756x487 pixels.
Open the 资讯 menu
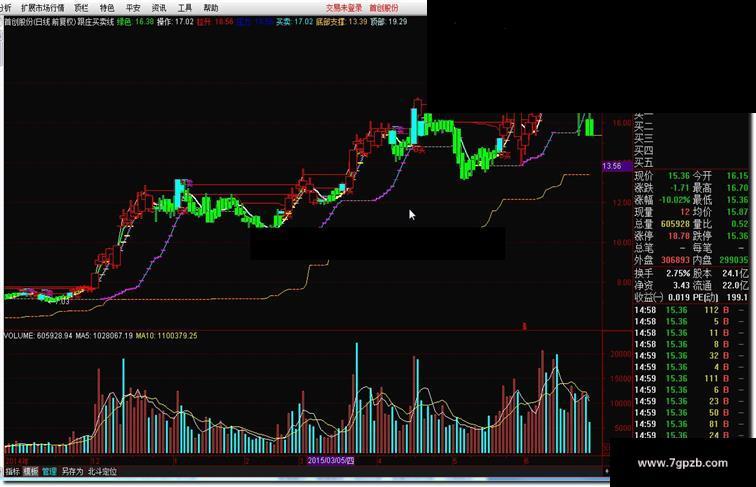tap(159, 8)
